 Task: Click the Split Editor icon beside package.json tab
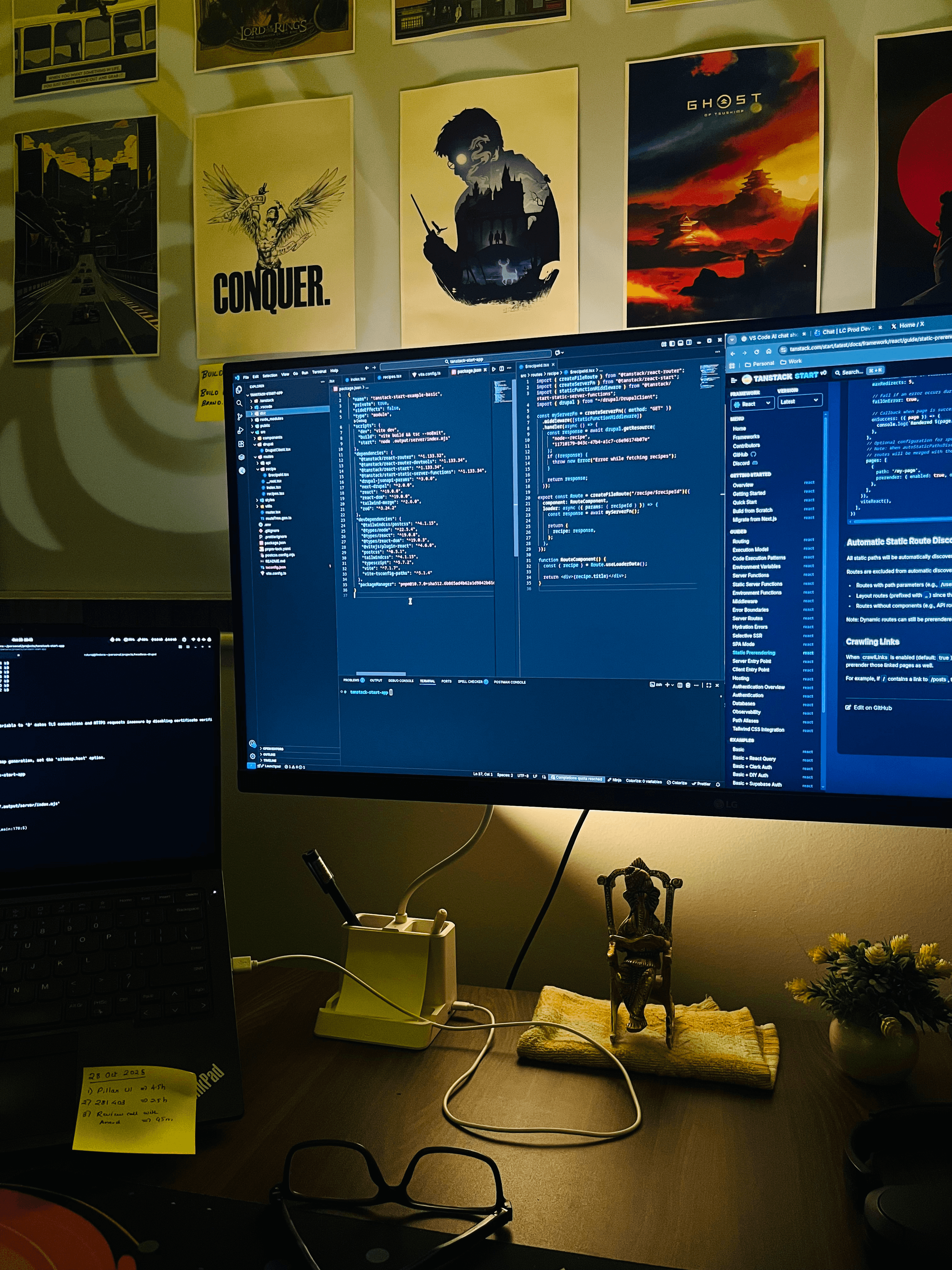click(x=501, y=369)
